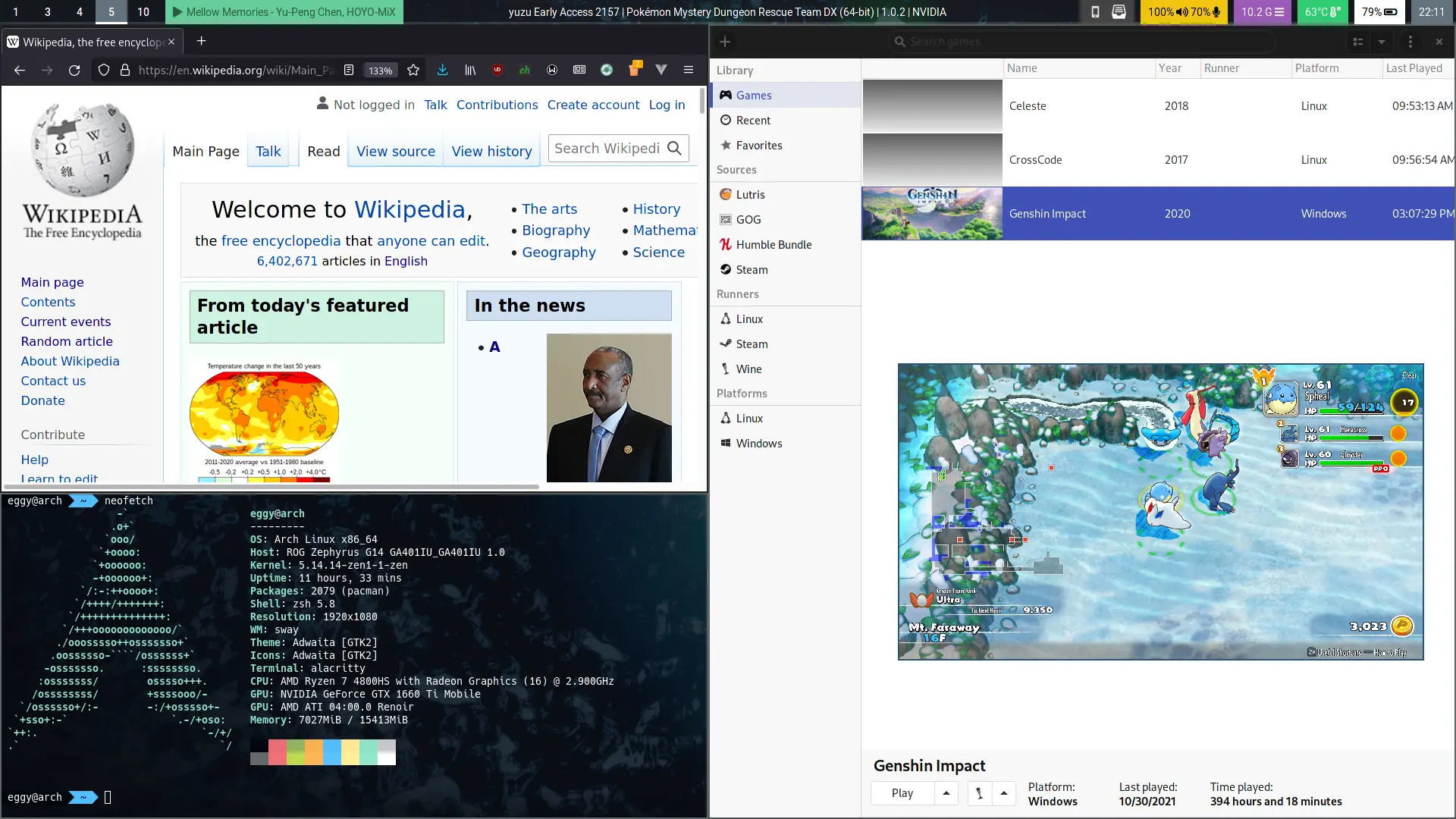Click the Windows platform filter icon
Image resolution: width=1456 pixels, height=819 pixels.
[726, 443]
